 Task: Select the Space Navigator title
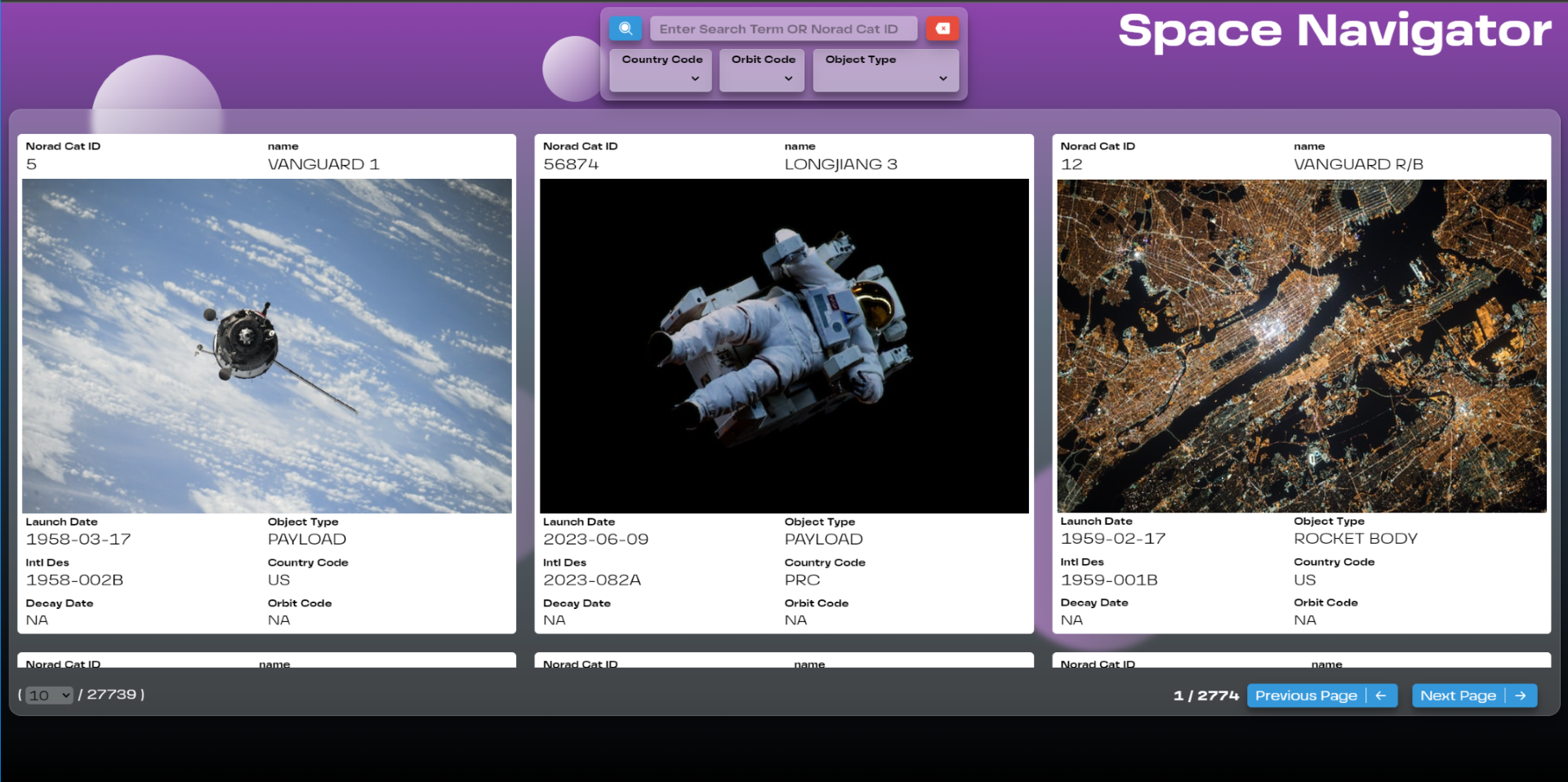tap(1334, 32)
